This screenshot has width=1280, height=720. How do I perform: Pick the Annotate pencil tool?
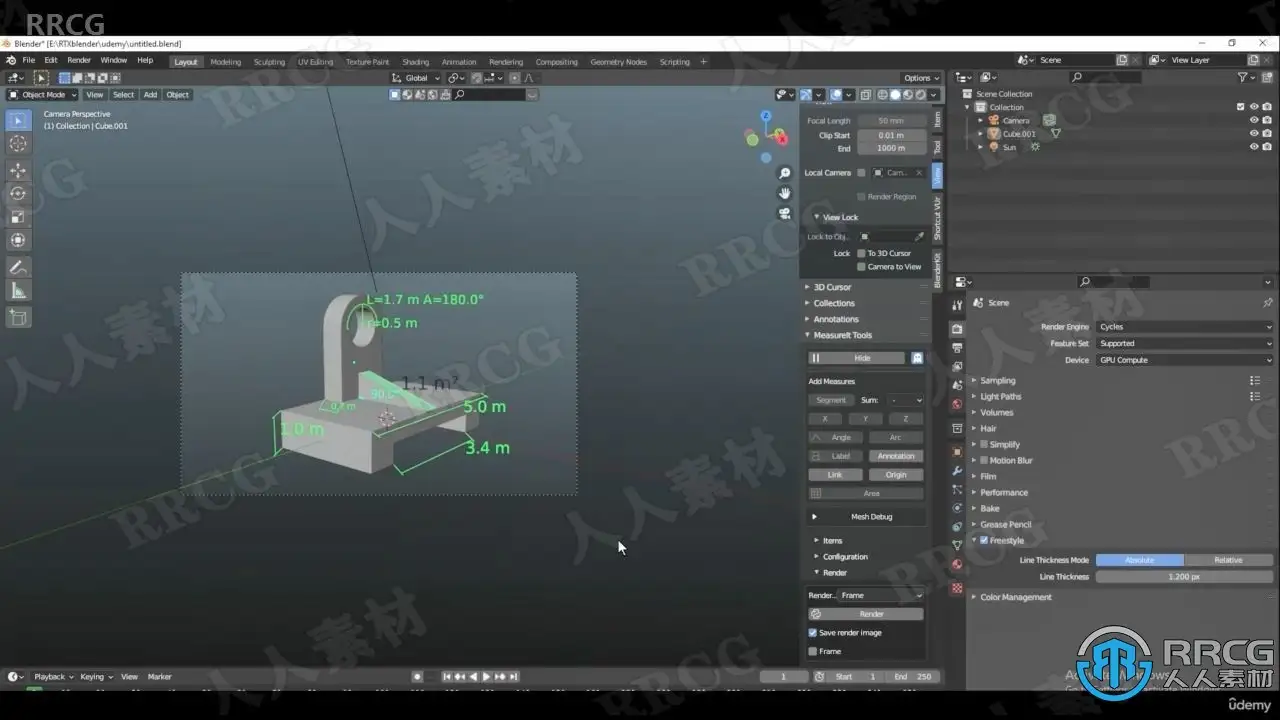pos(18,267)
